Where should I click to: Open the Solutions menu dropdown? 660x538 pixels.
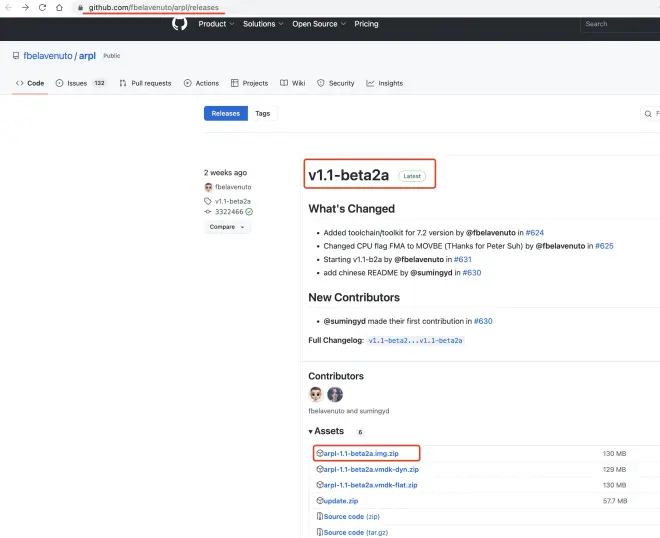click(x=263, y=24)
